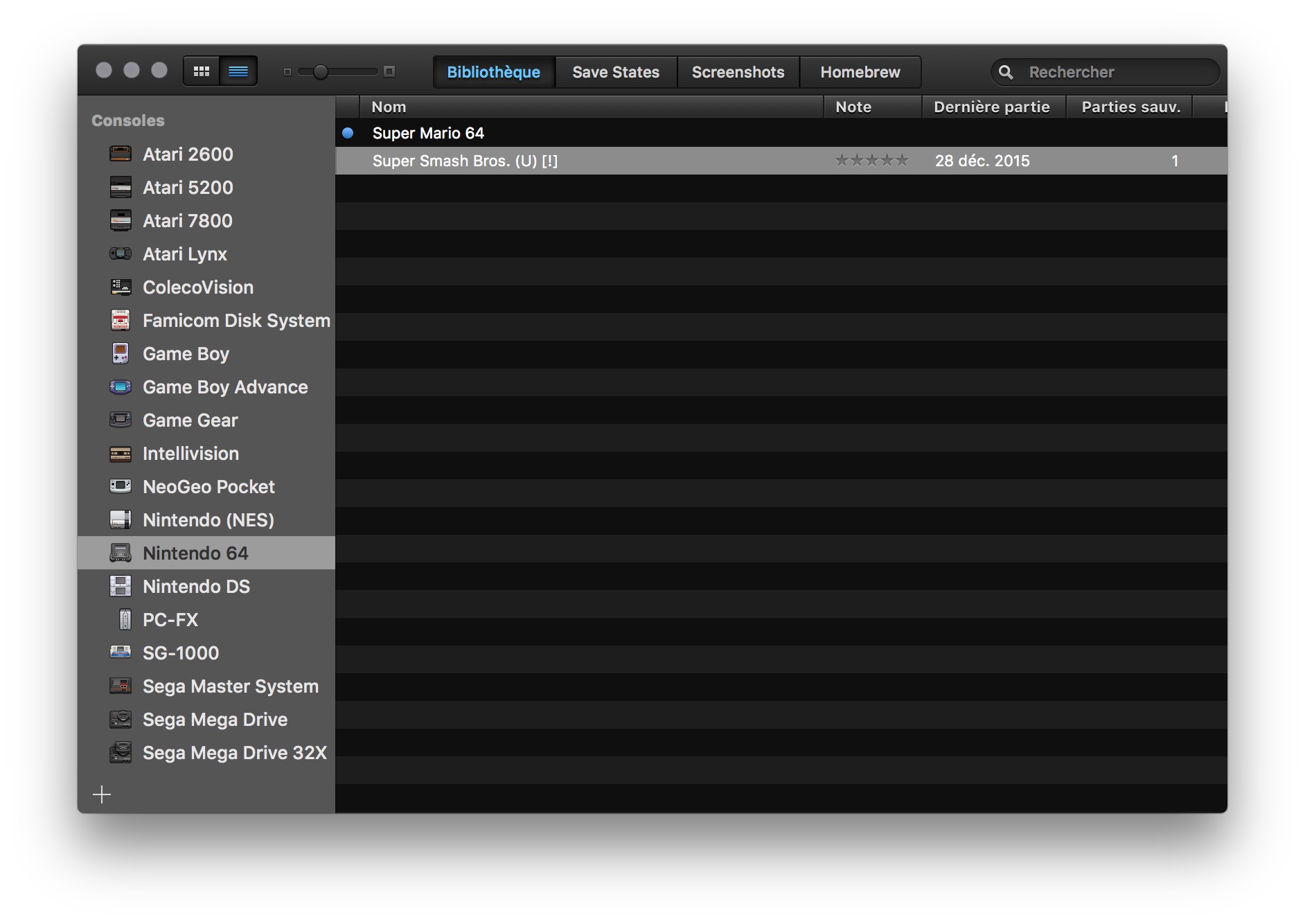1305x924 pixels.
Task: Click the Sega Master System icon
Action: tap(121, 686)
